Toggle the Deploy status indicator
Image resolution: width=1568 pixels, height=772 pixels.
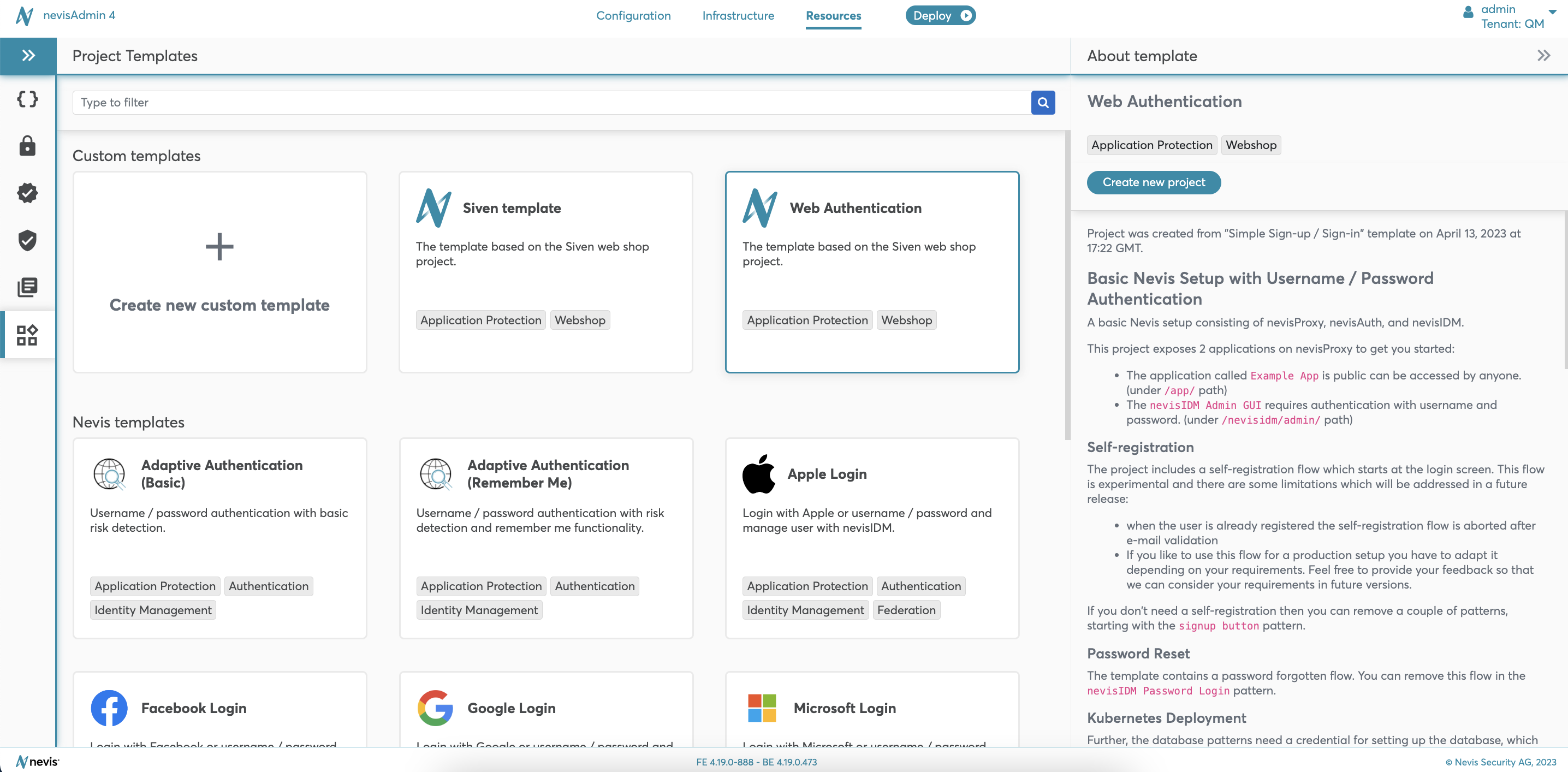[962, 14]
